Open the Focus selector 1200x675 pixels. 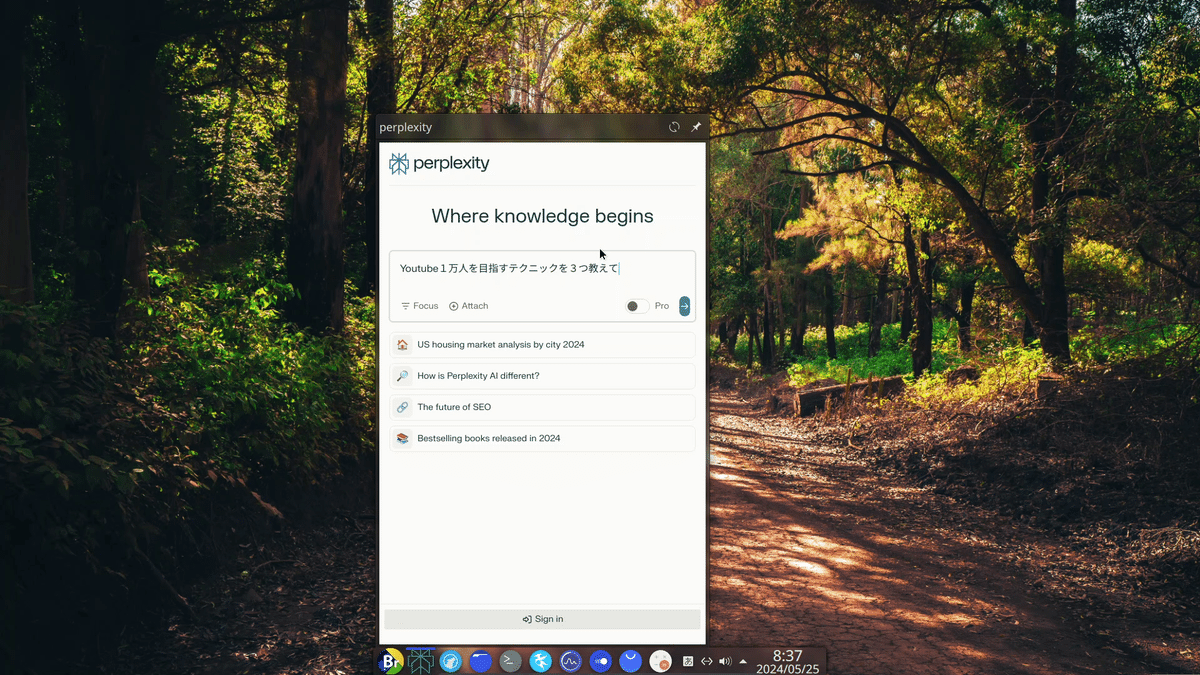[x=419, y=306]
